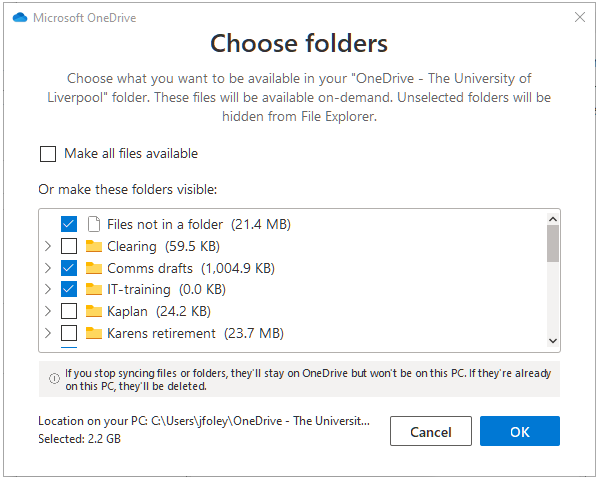Check the Clearing folder checkbox

69,246
